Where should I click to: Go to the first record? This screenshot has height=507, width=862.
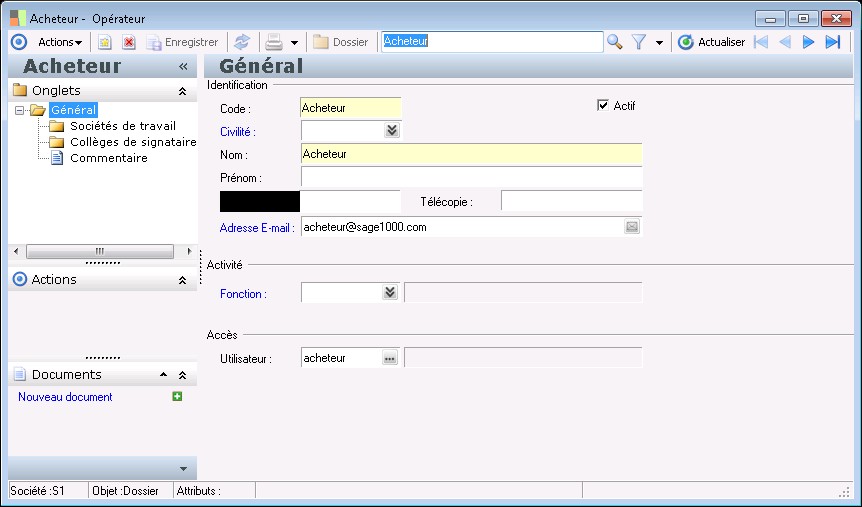point(761,42)
